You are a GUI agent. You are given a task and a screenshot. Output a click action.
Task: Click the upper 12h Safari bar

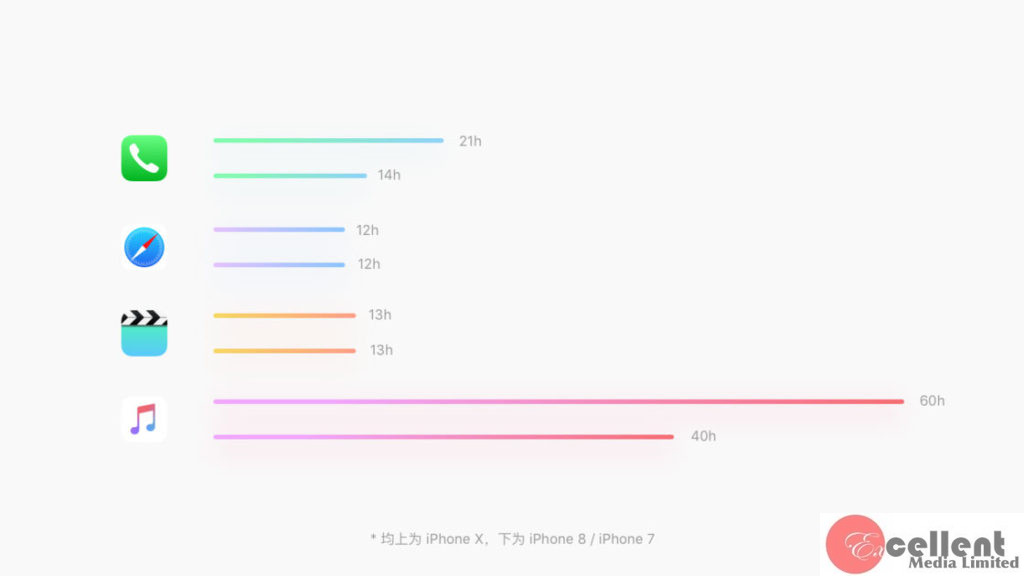point(279,230)
